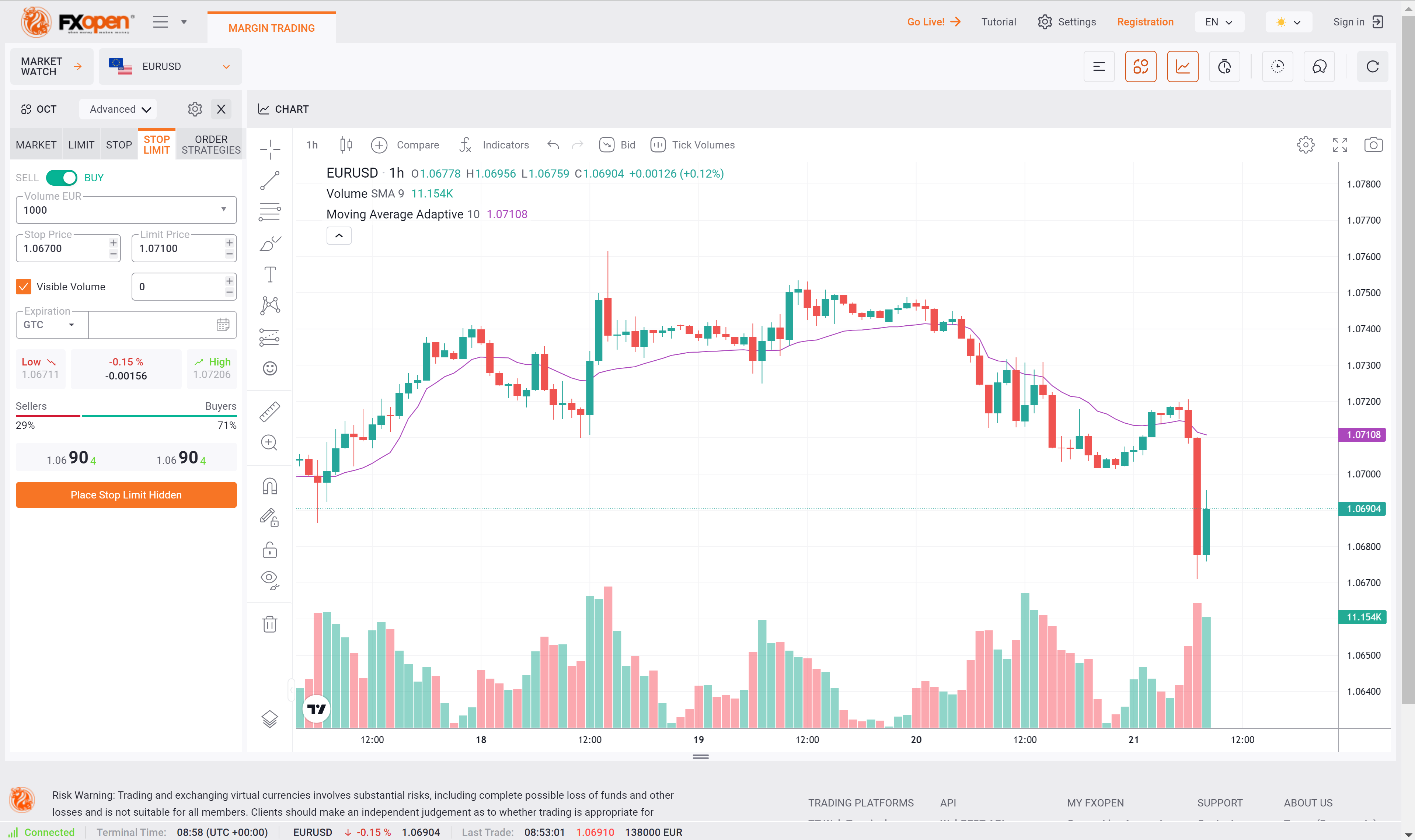
Task: Collapse the indicator legend chevron
Action: coord(339,235)
